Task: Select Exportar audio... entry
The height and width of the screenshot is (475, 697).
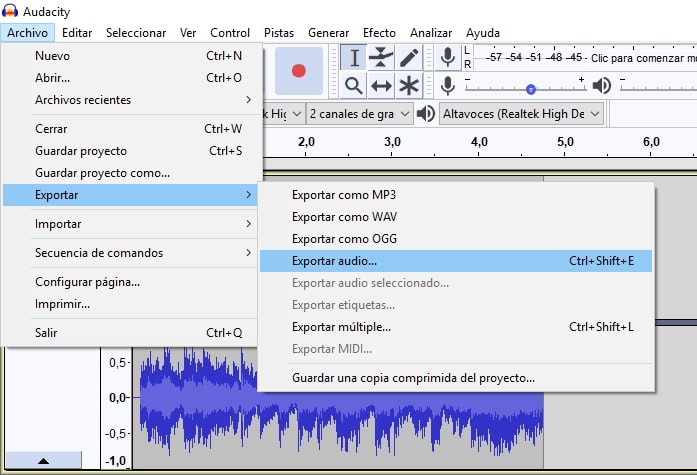Action: [456, 261]
